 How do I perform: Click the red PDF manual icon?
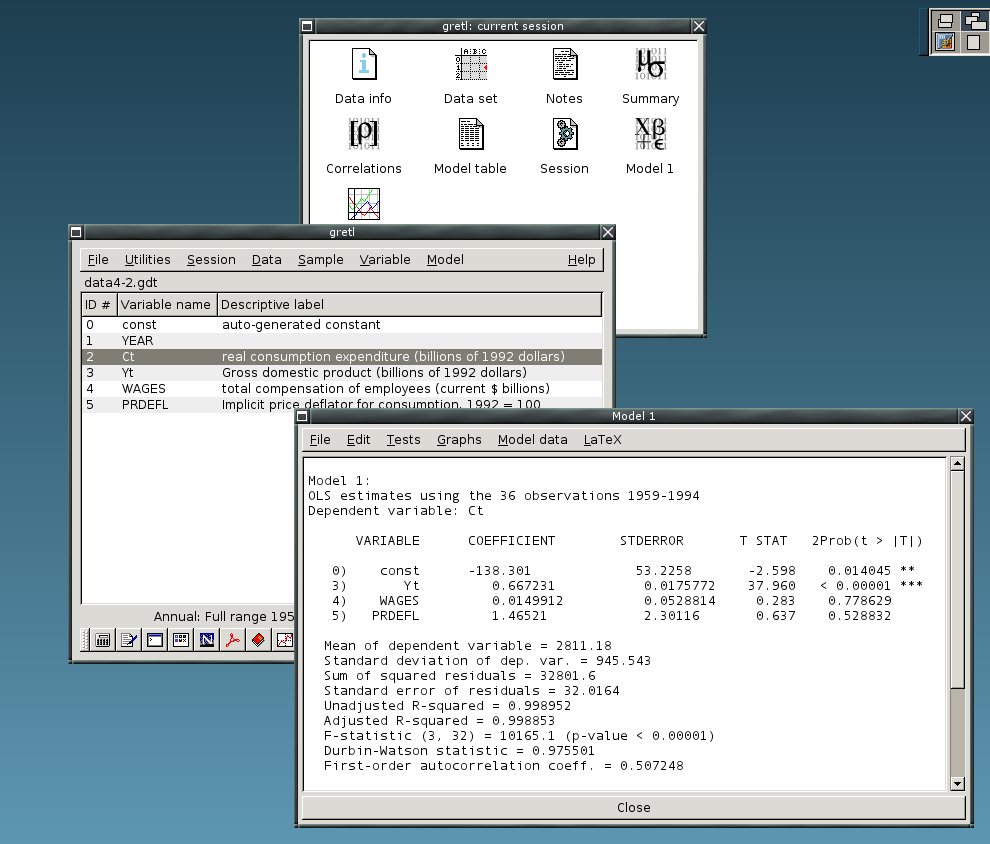point(232,641)
